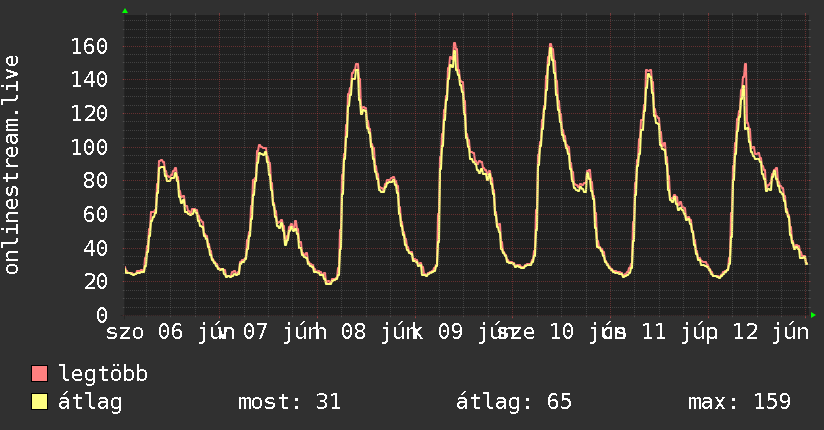Click the '10 jún' date label
Viewport: 824px width, 430px height.
pos(588,332)
